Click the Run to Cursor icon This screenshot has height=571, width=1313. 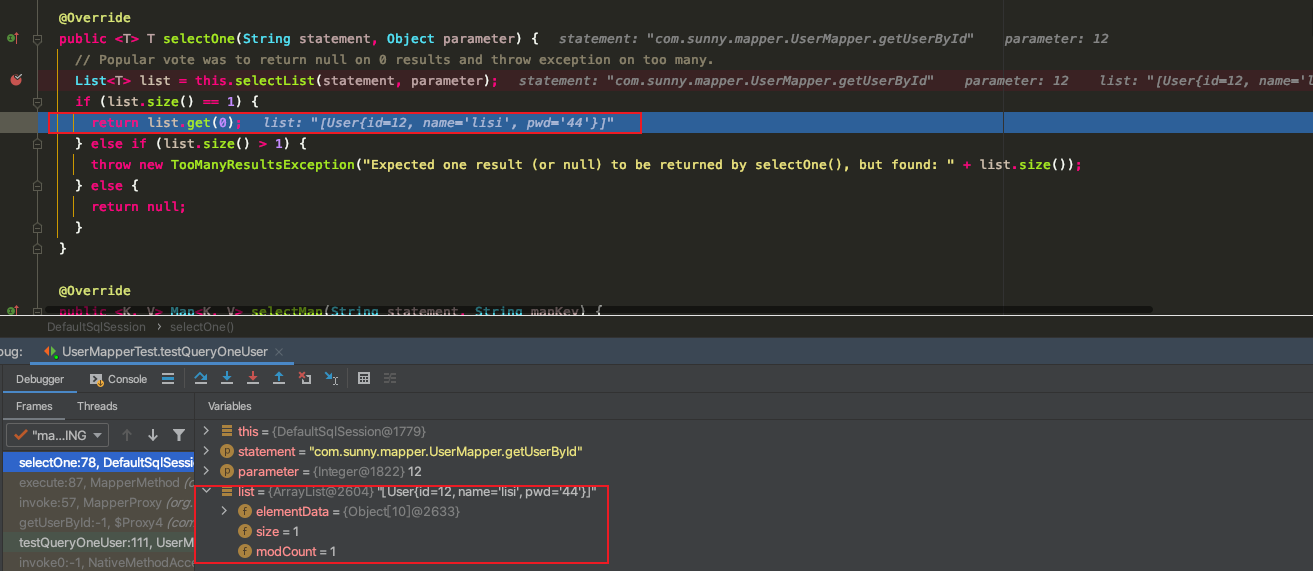tap(332, 379)
